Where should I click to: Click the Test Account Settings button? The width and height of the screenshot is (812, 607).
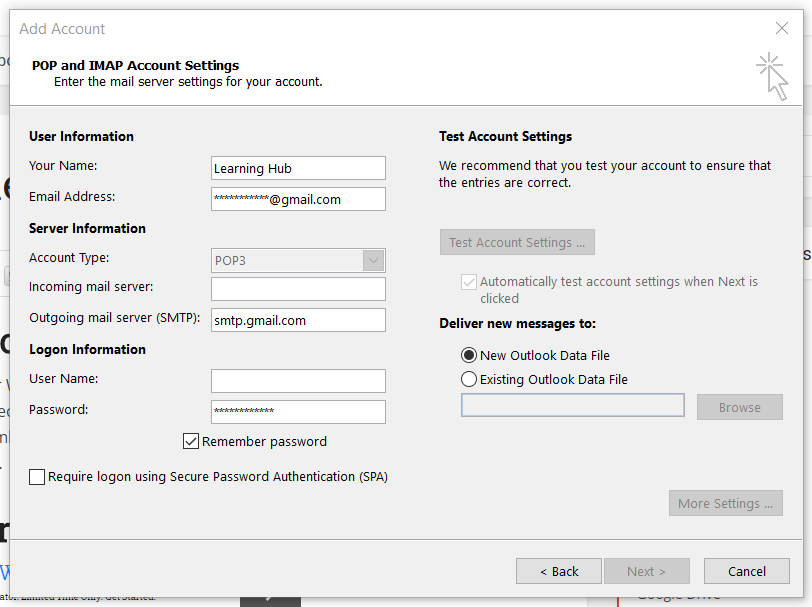click(x=517, y=242)
